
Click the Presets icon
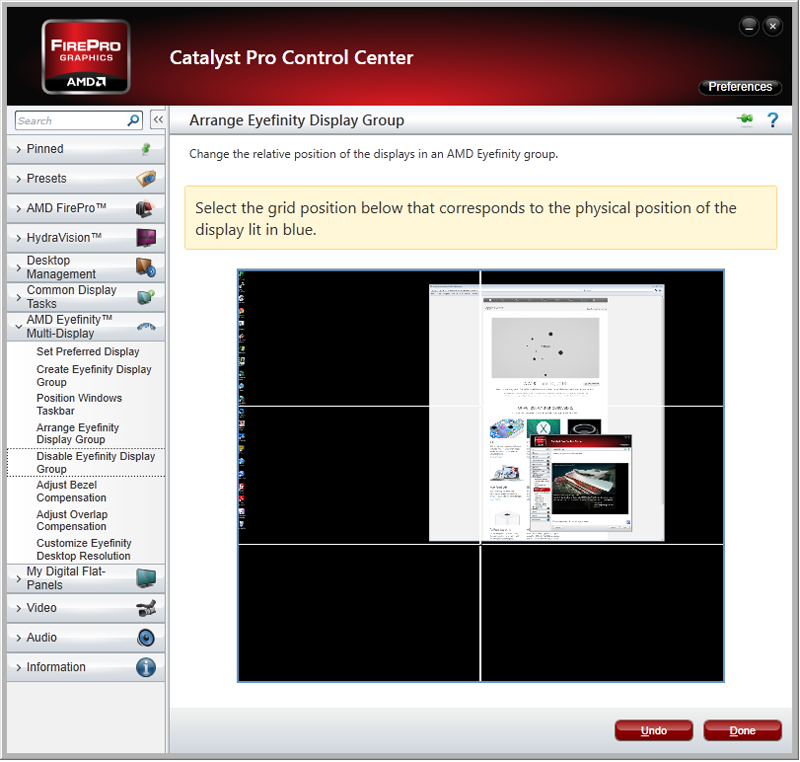(146, 179)
